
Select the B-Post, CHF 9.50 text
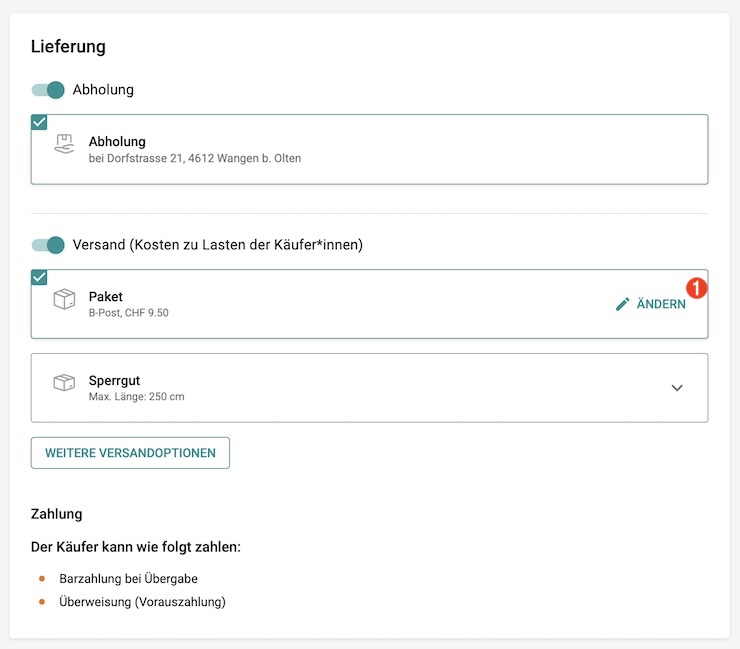point(128,313)
